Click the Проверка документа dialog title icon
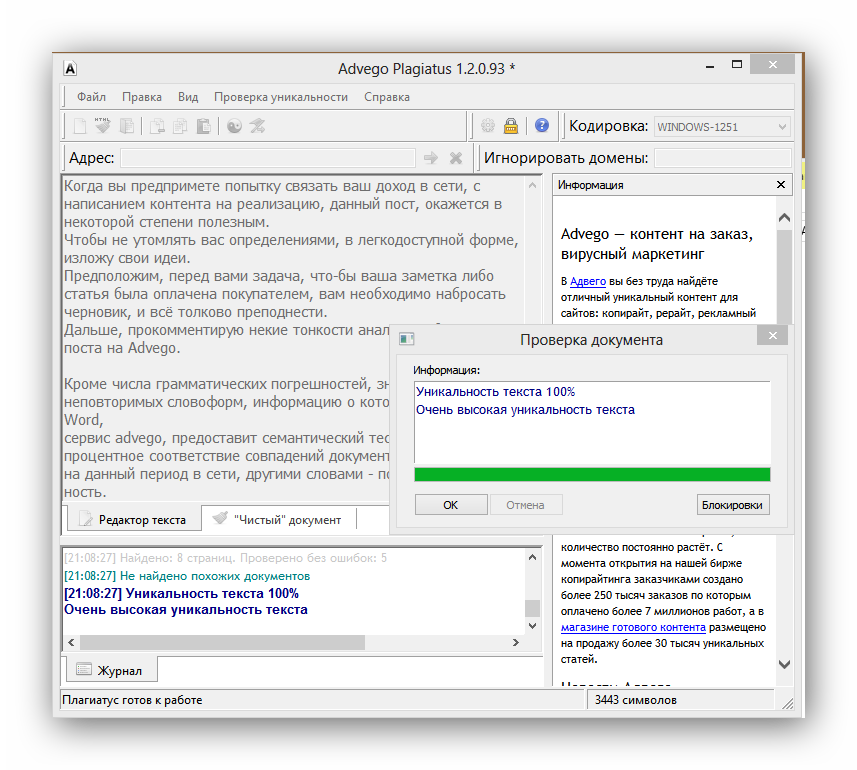 [x=407, y=339]
